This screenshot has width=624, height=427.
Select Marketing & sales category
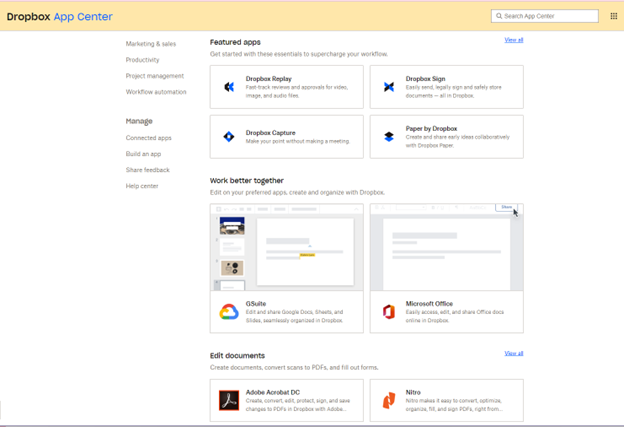point(151,44)
